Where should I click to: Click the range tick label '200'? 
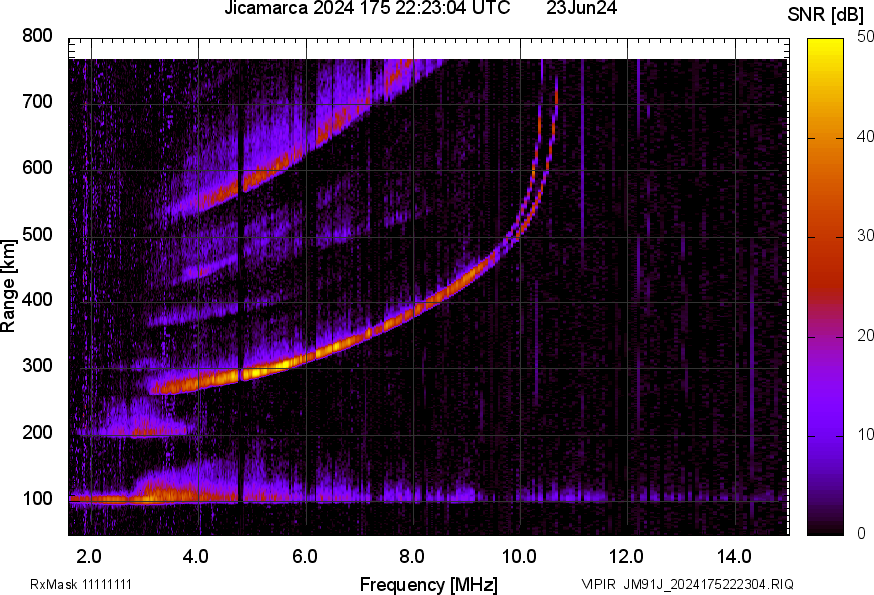[37, 432]
